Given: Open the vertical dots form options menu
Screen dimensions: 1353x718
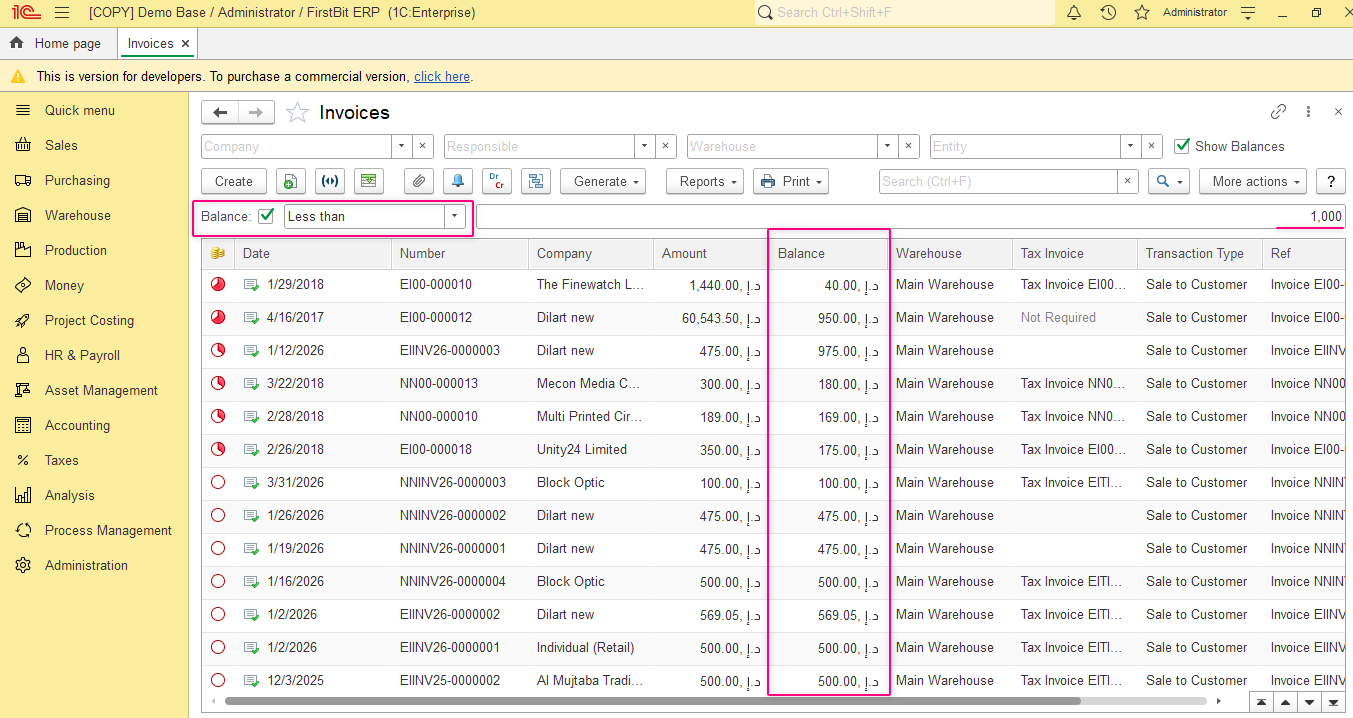Looking at the screenshot, I should click(1308, 112).
